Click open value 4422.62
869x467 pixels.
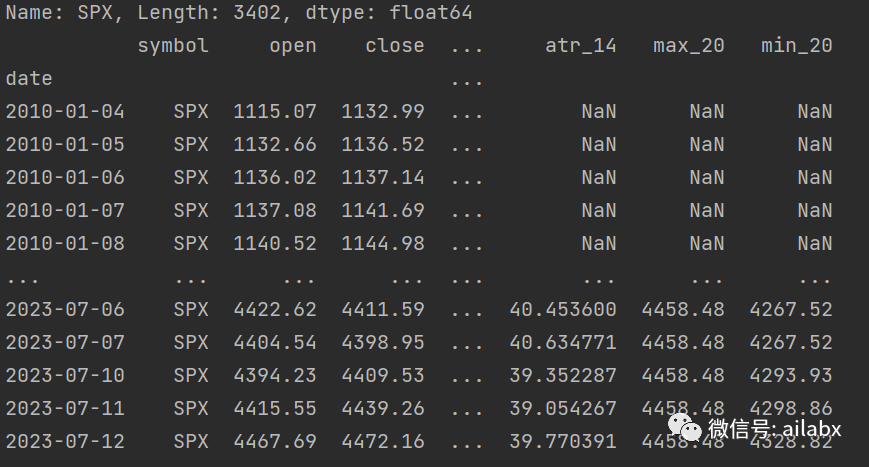click(275, 310)
